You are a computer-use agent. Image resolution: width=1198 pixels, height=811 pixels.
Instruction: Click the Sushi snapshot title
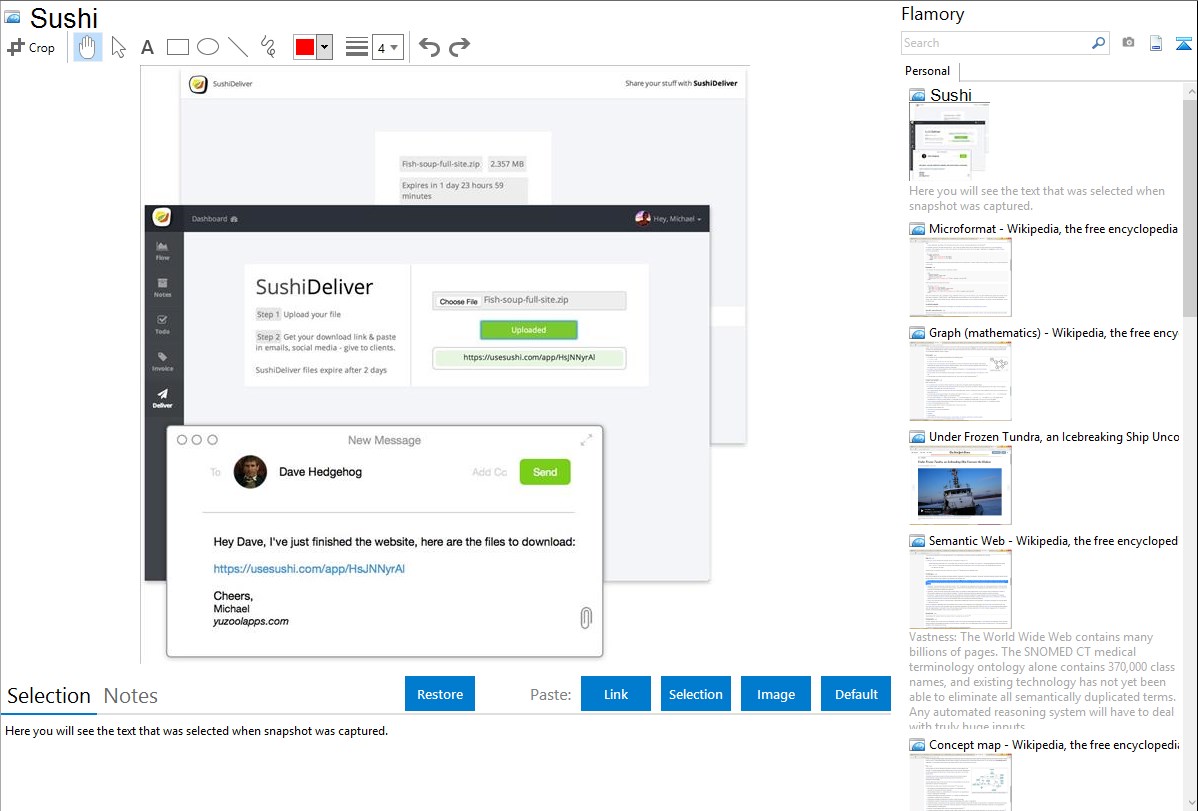[950, 95]
